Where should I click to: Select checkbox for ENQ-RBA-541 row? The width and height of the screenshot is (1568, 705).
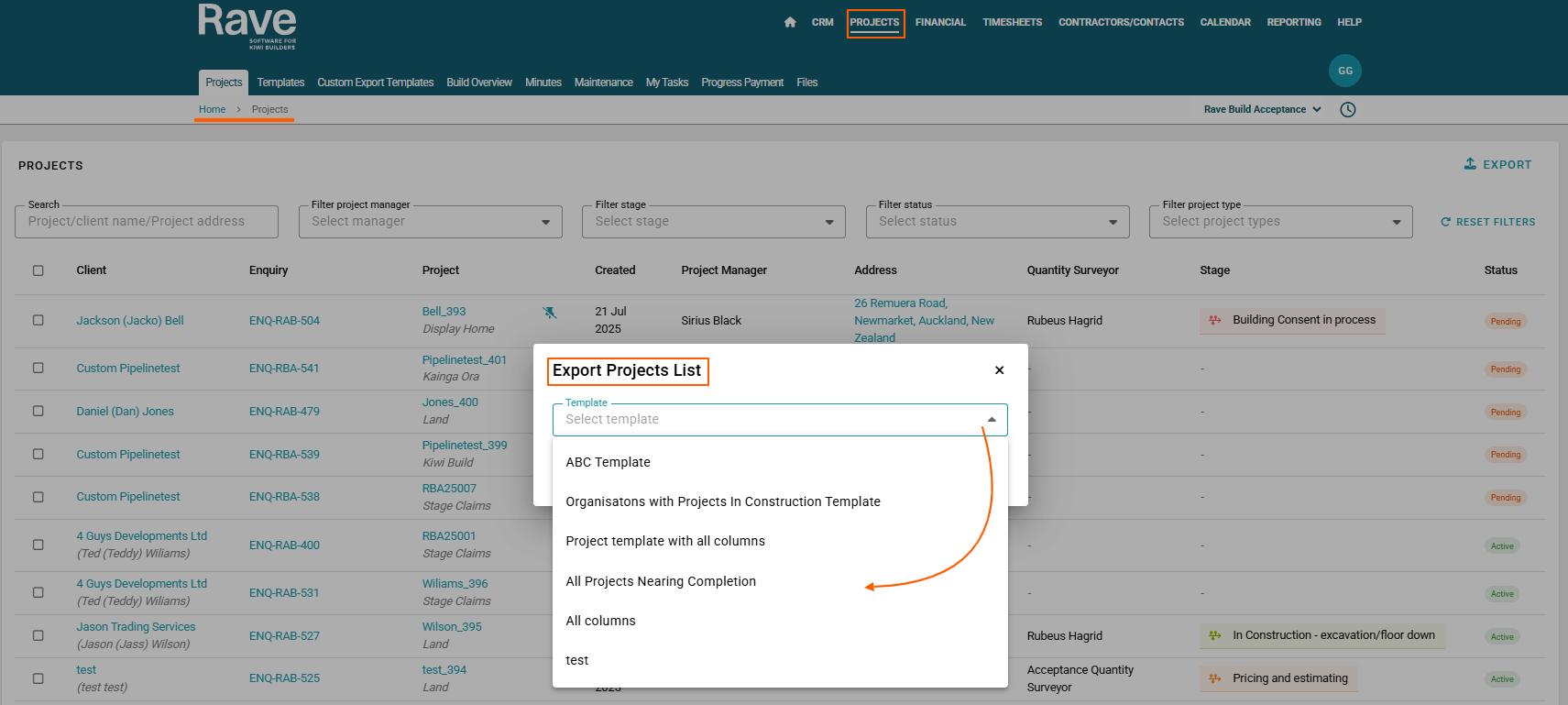(x=38, y=369)
